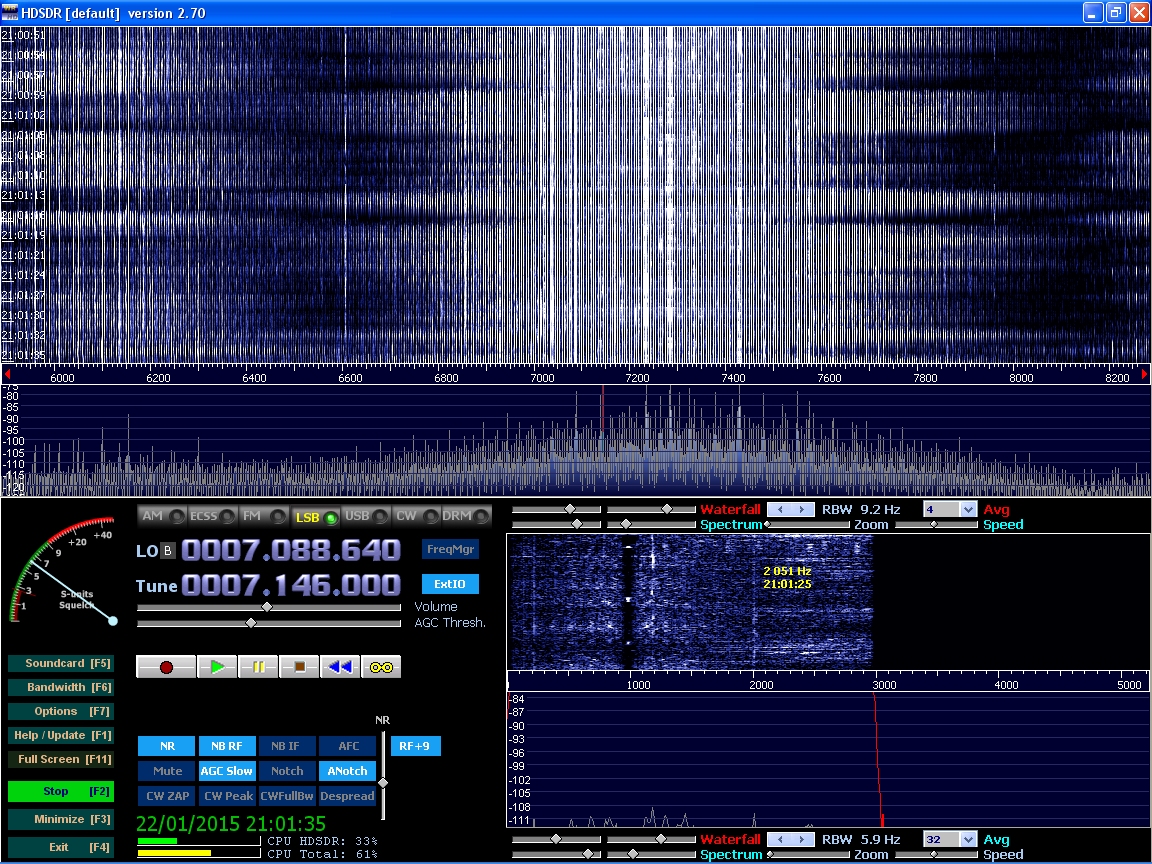This screenshot has width=1152, height=864.
Task: Click the RF+9 gain button
Action: click(x=415, y=746)
